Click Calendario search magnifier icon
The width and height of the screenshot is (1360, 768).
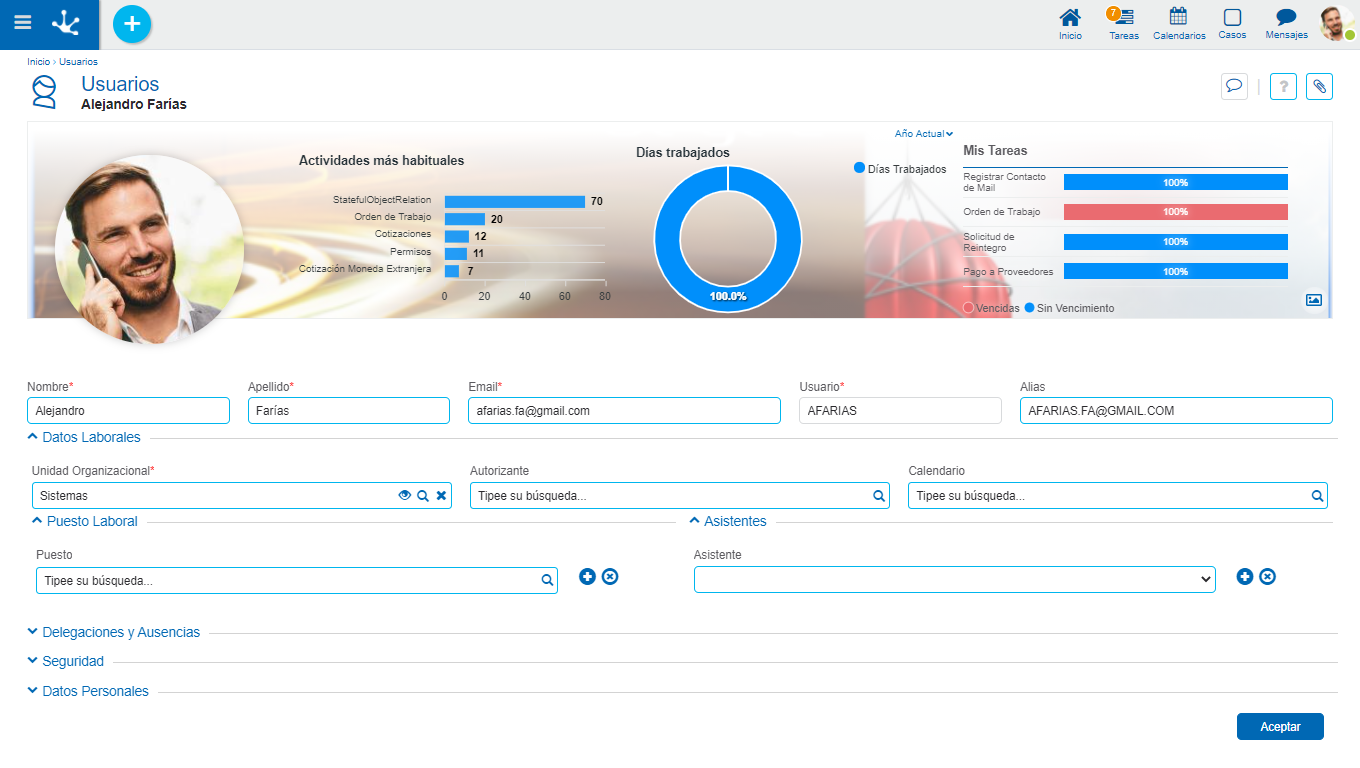(1317, 495)
